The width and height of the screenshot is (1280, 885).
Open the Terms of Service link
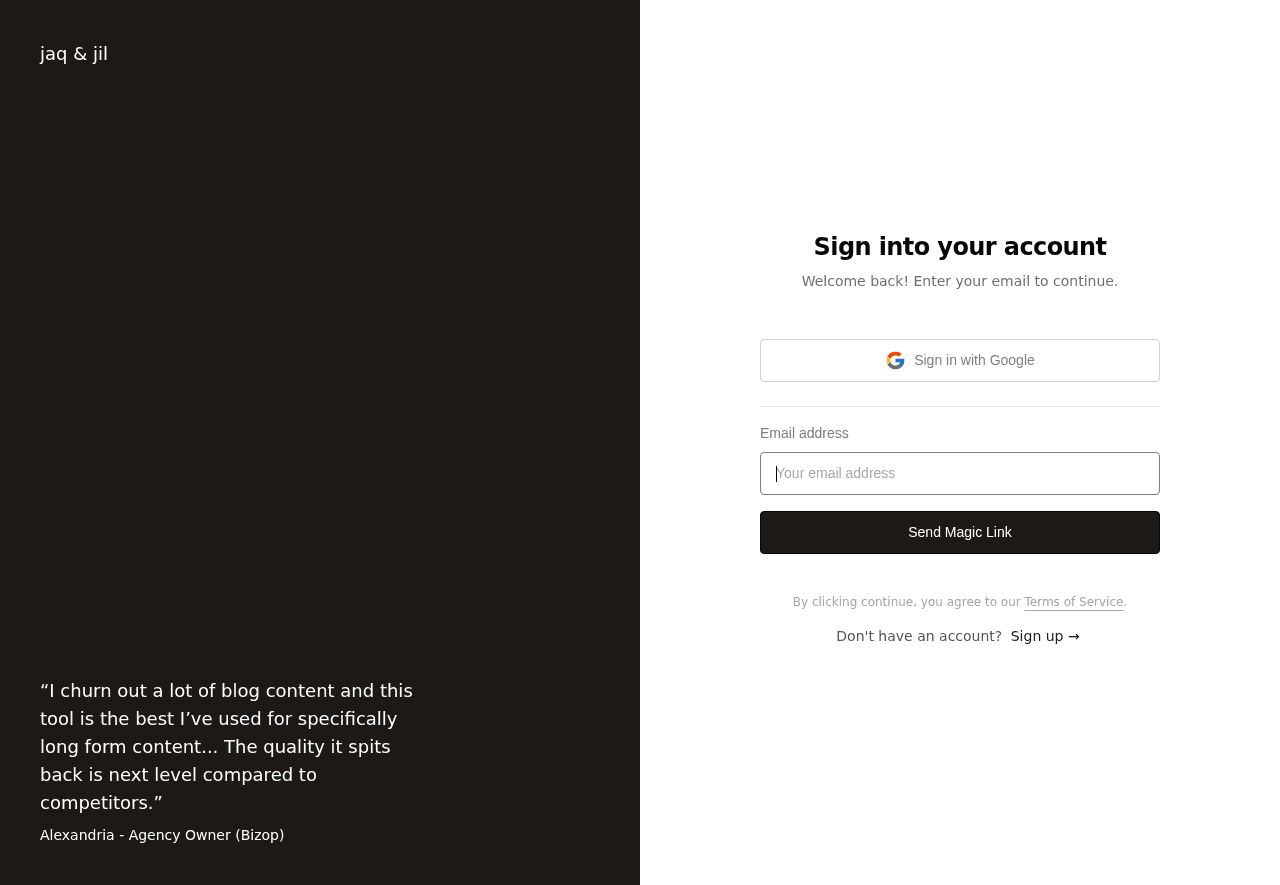(1073, 602)
